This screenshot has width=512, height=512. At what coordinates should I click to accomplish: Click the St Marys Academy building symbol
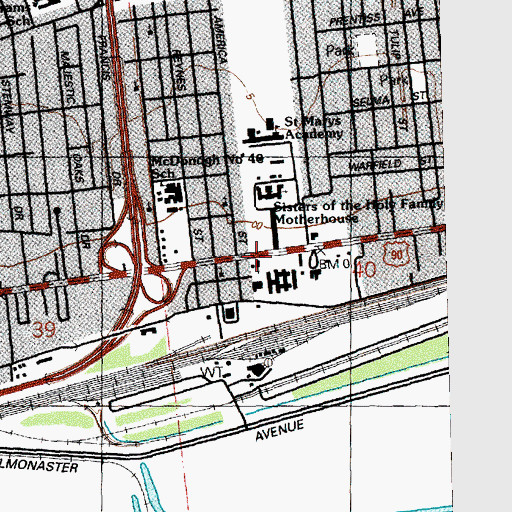pyautogui.click(x=263, y=131)
